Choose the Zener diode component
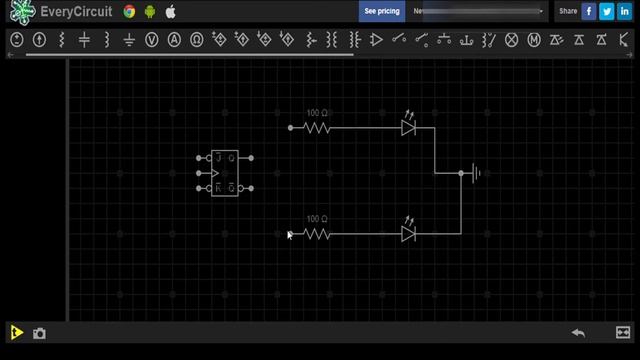Screen dimensions: 640x360 601,40
